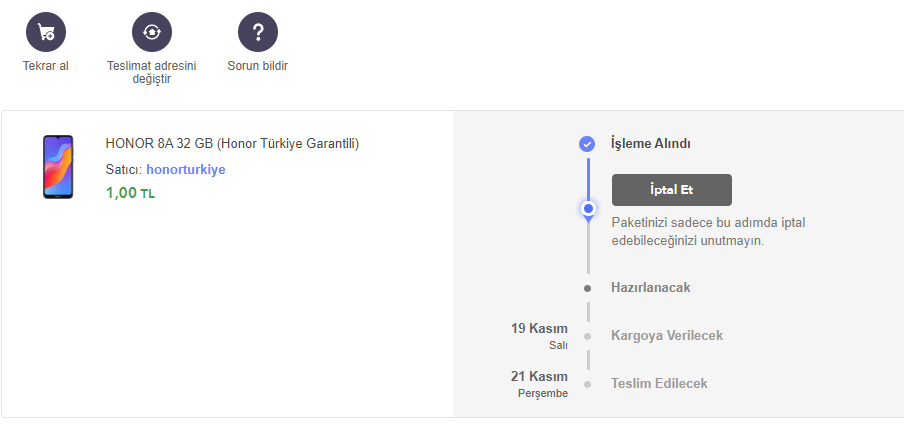
Task: Click the change delivery address icon
Action: pyautogui.click(x=152, y=32)
